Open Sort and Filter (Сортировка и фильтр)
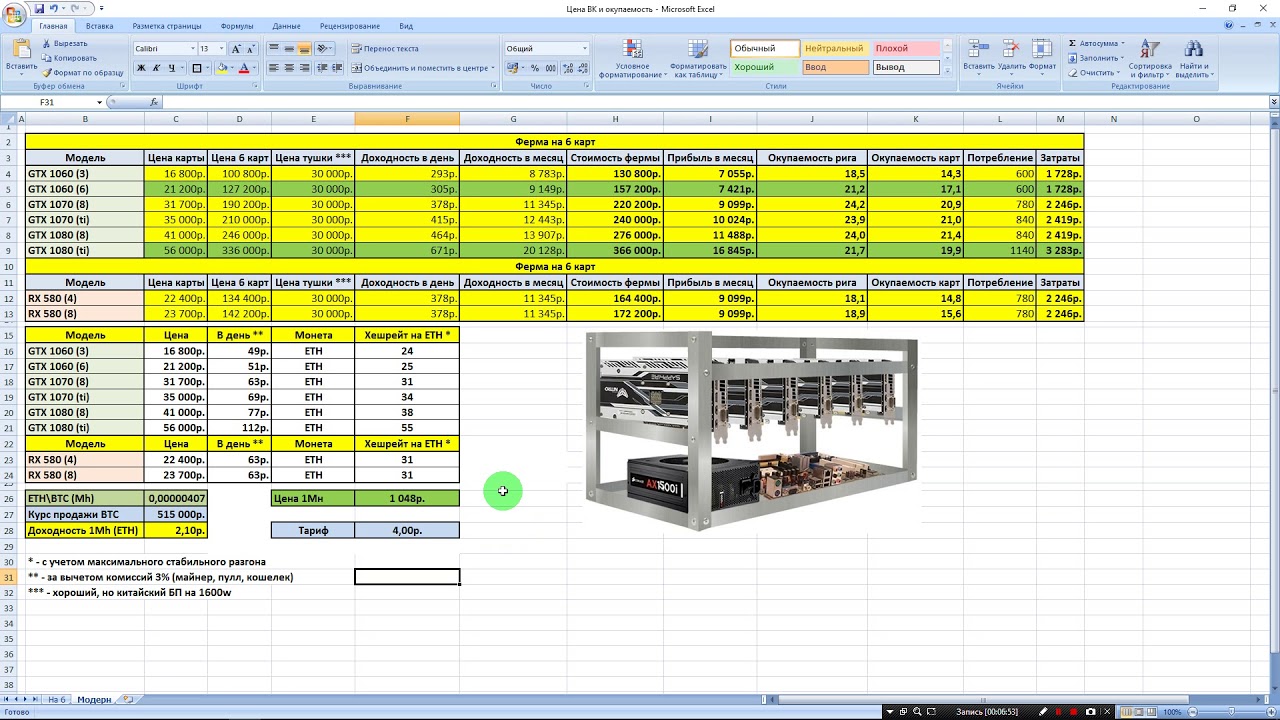The height and width of the screenshot is (720, 1280). click(x=1150, y=59)
